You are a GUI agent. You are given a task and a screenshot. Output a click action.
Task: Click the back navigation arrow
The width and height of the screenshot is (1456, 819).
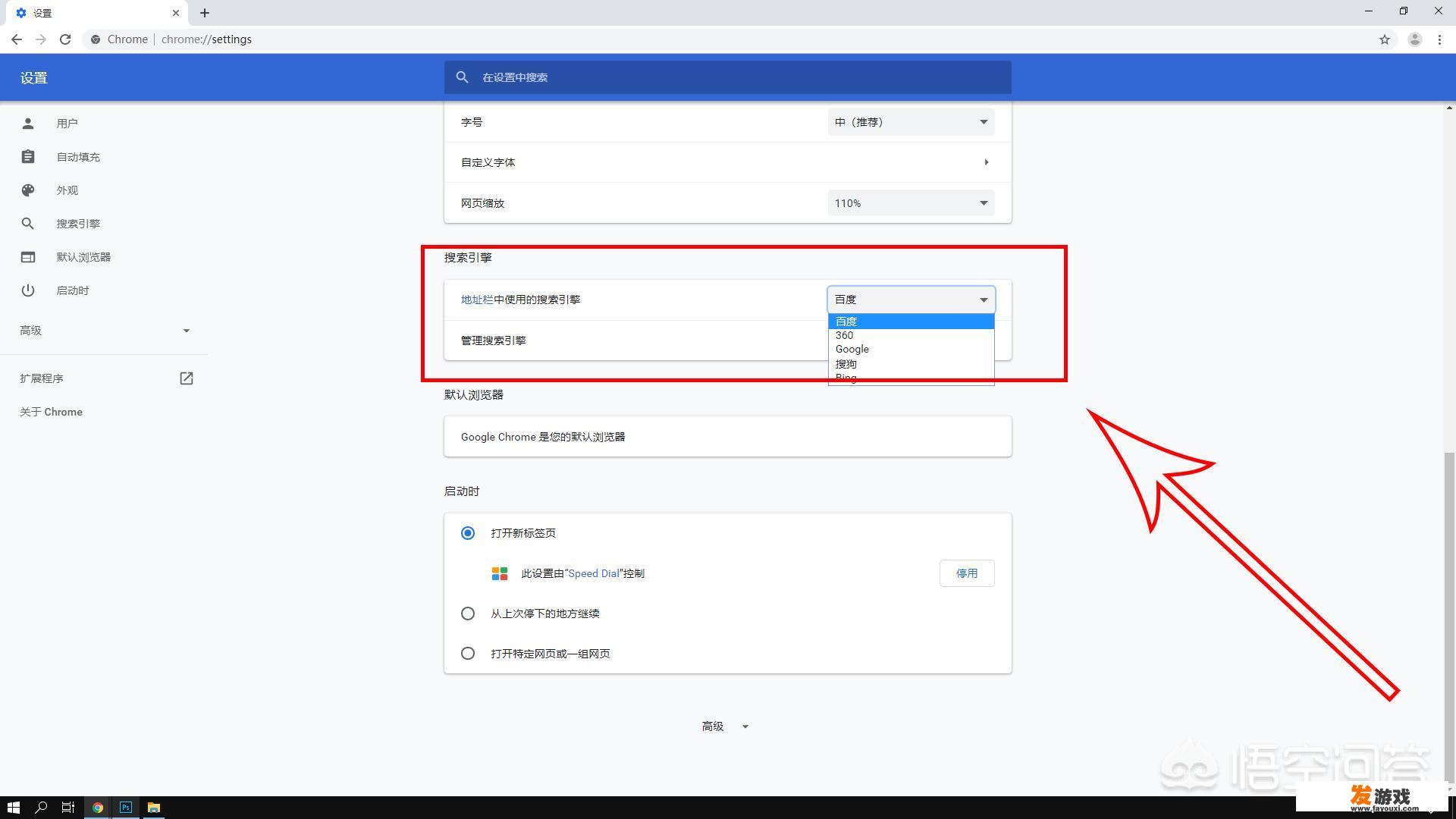pos(17,39)
